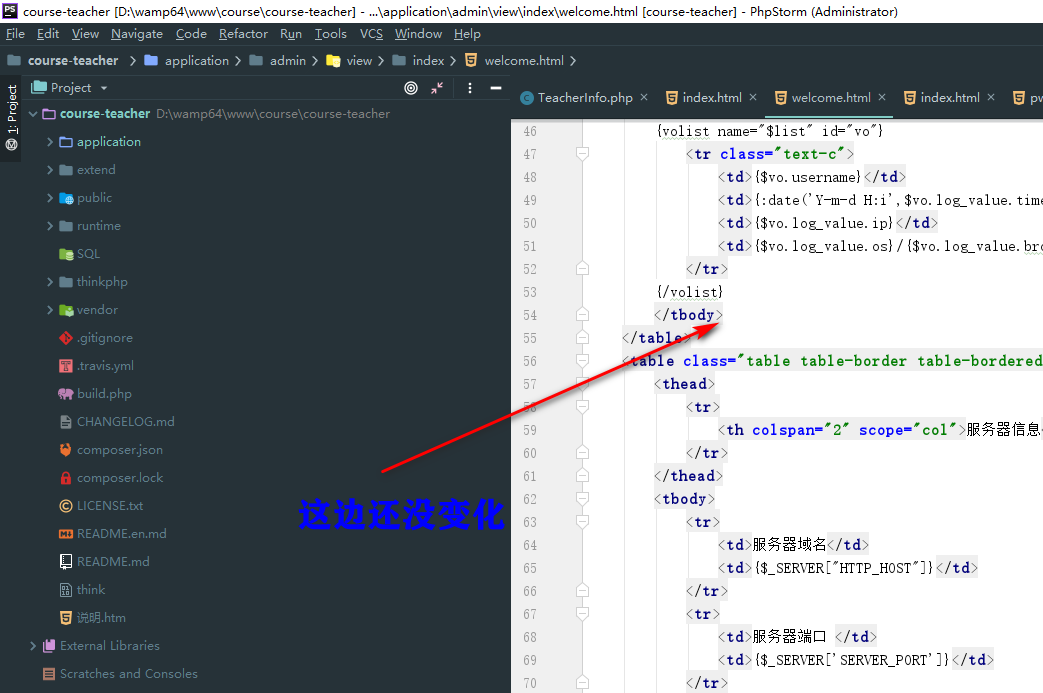
Task: Expand the runtime folder
Action: click(50, 225)
